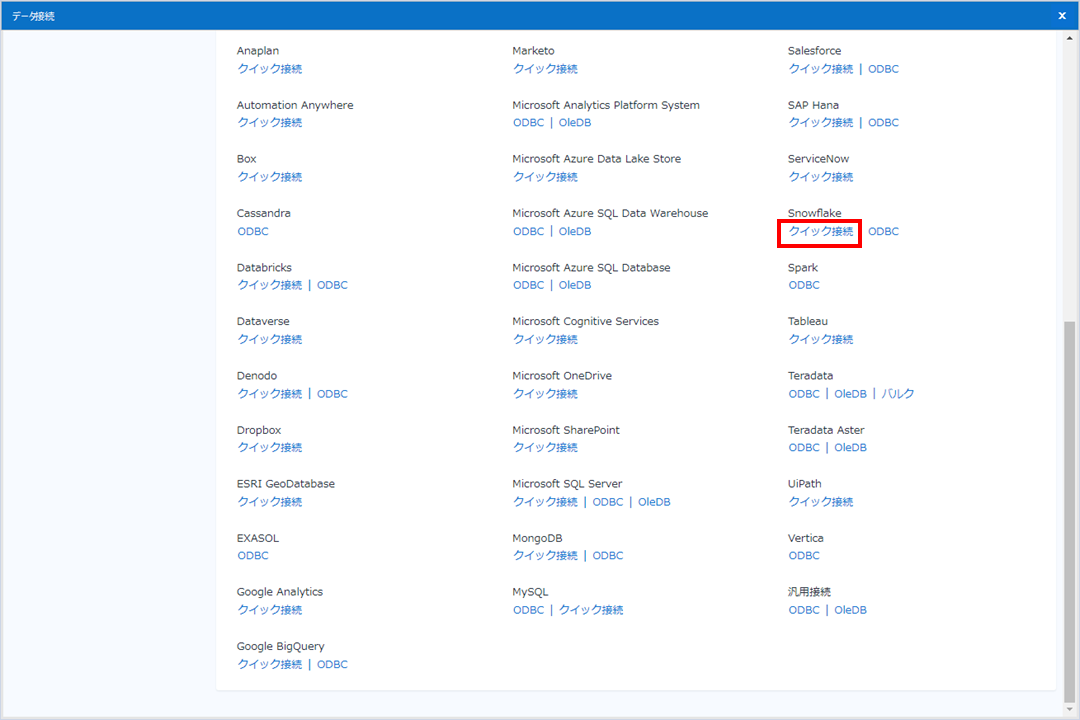Screen dimensions: 1080x720
Task: Click the vertical scrollbar thumb
Action: click(x=1070, y=510)
